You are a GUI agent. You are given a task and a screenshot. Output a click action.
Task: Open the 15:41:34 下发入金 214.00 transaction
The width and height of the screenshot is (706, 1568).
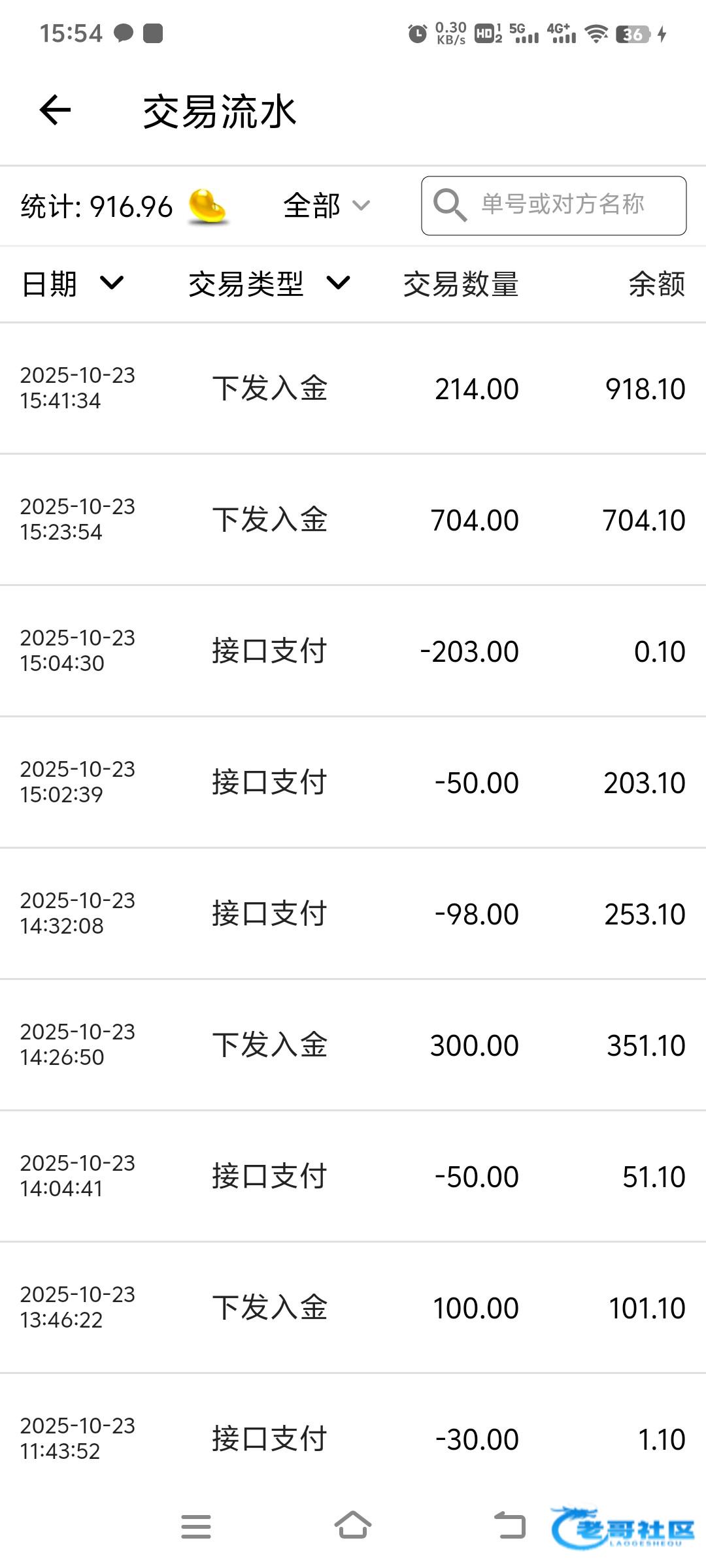[x=353, y=388]
